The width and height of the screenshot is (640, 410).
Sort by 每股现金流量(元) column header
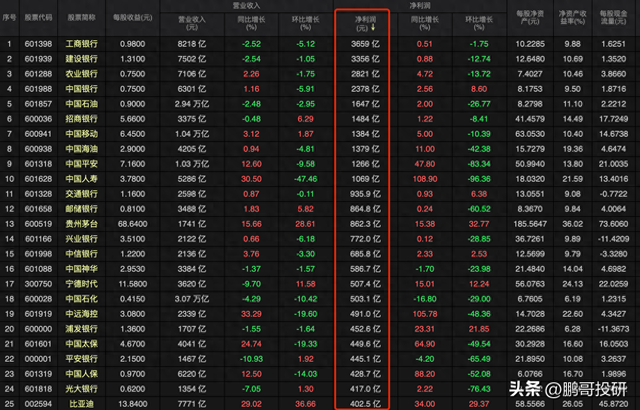pyautogui.click(x=613, y=18)
